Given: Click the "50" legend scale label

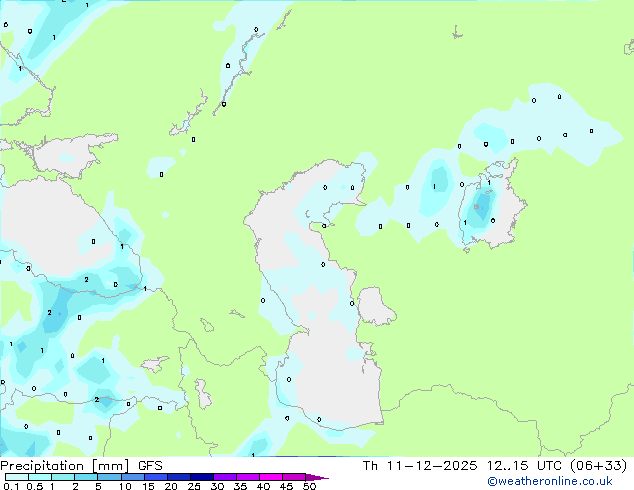Looking at the screenshot, I should tap(309, 486).
